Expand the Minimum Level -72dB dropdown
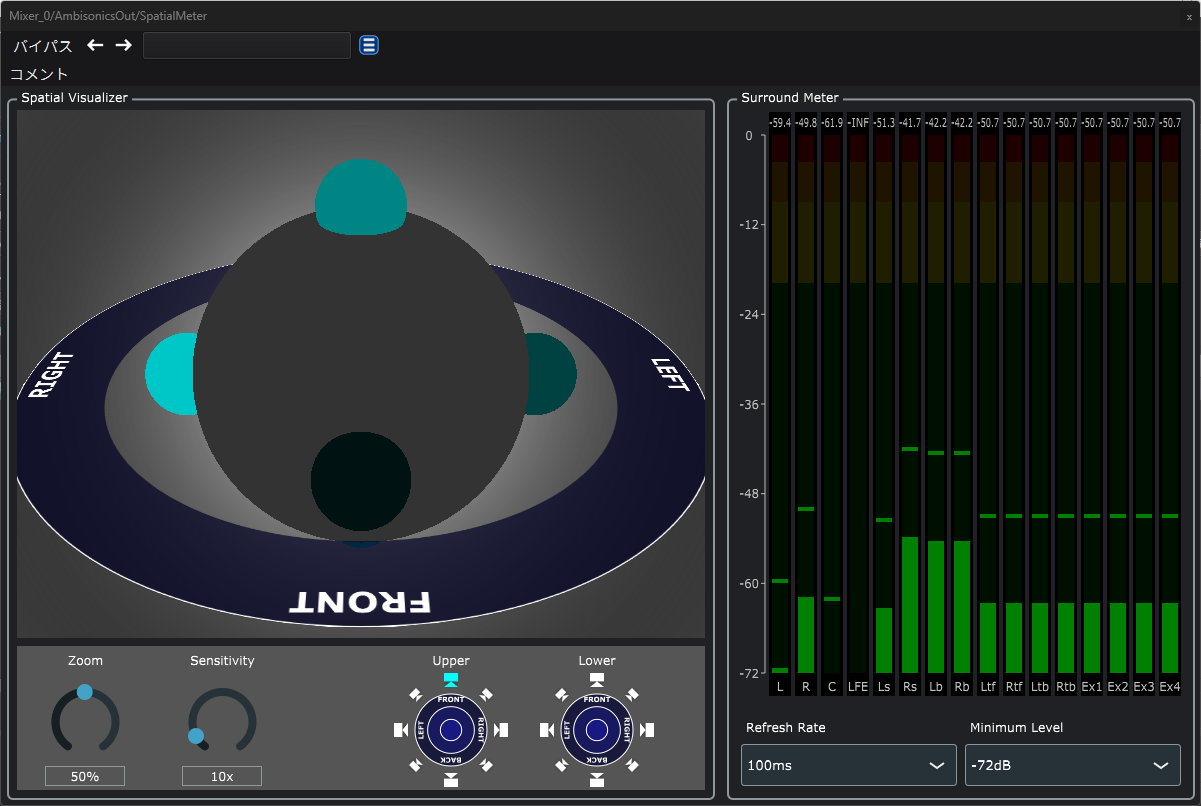1201x806 pixels. tap(1072, 765)
